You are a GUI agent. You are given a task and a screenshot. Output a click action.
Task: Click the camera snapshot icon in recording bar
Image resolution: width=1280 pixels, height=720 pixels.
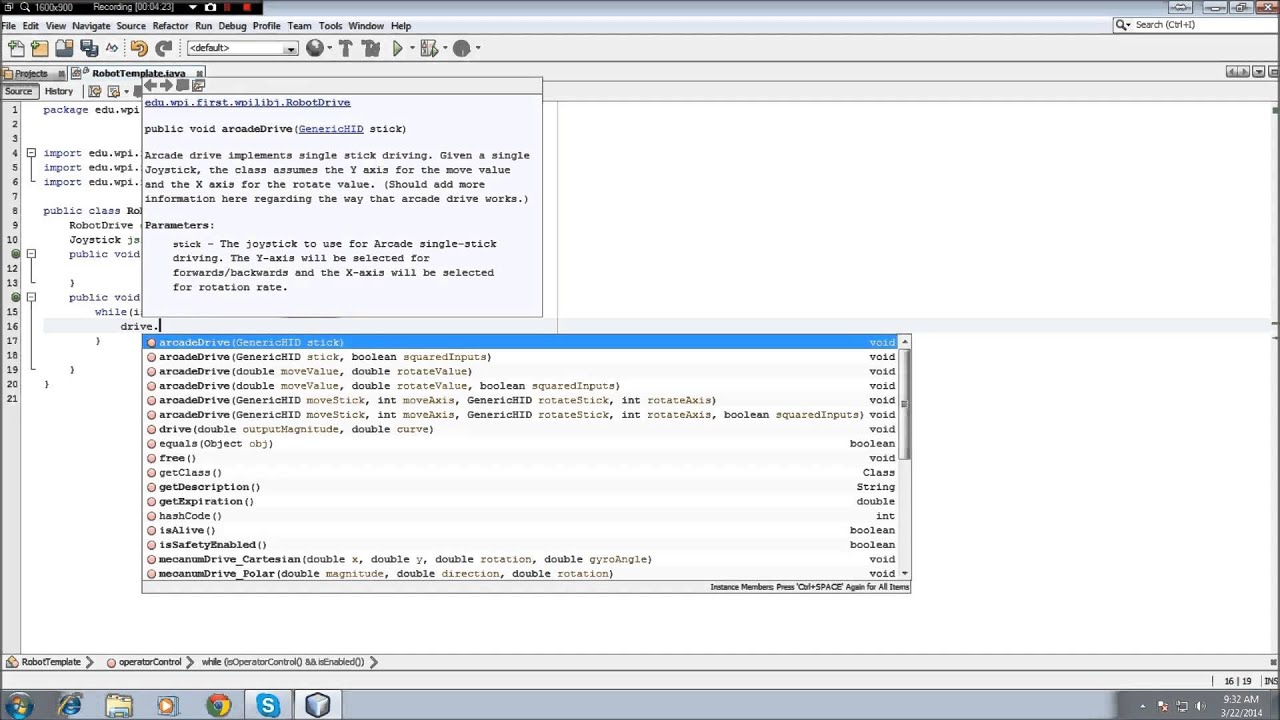[210, 7]
